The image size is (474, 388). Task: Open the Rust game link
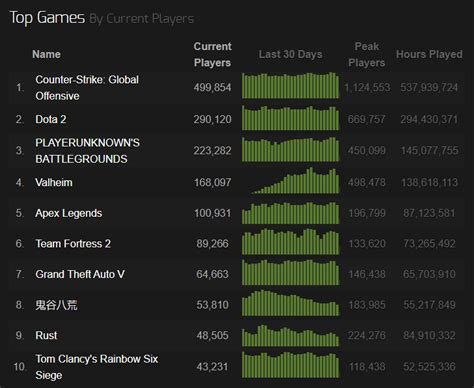pyautogui.click(x=46, y=335)
